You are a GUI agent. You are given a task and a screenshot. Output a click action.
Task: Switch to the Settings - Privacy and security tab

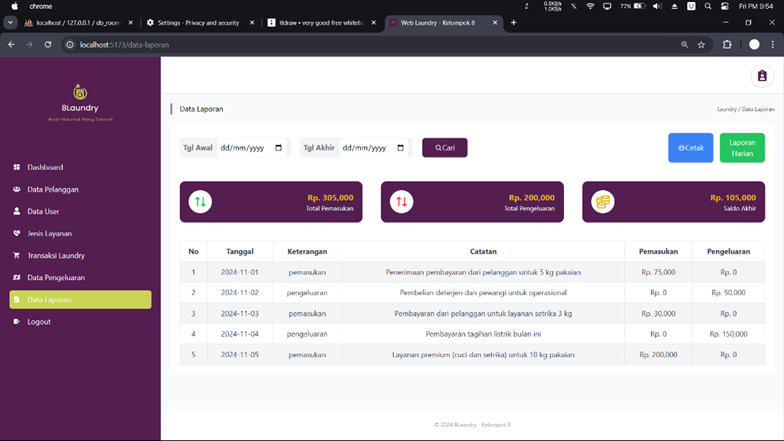(x=200, y=22)
